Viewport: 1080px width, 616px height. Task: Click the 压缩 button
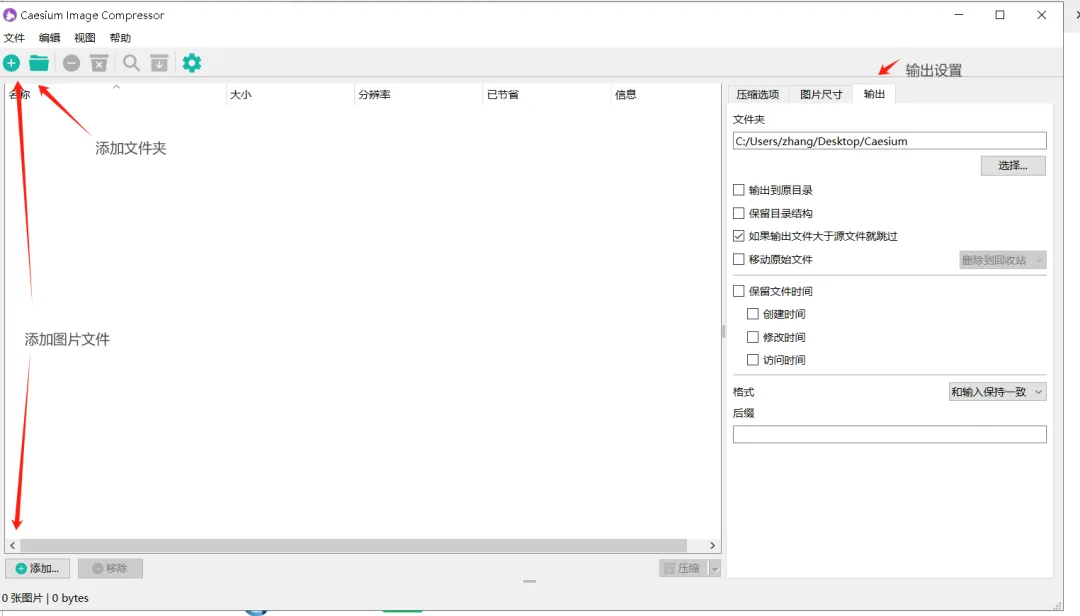click(684, 568)
